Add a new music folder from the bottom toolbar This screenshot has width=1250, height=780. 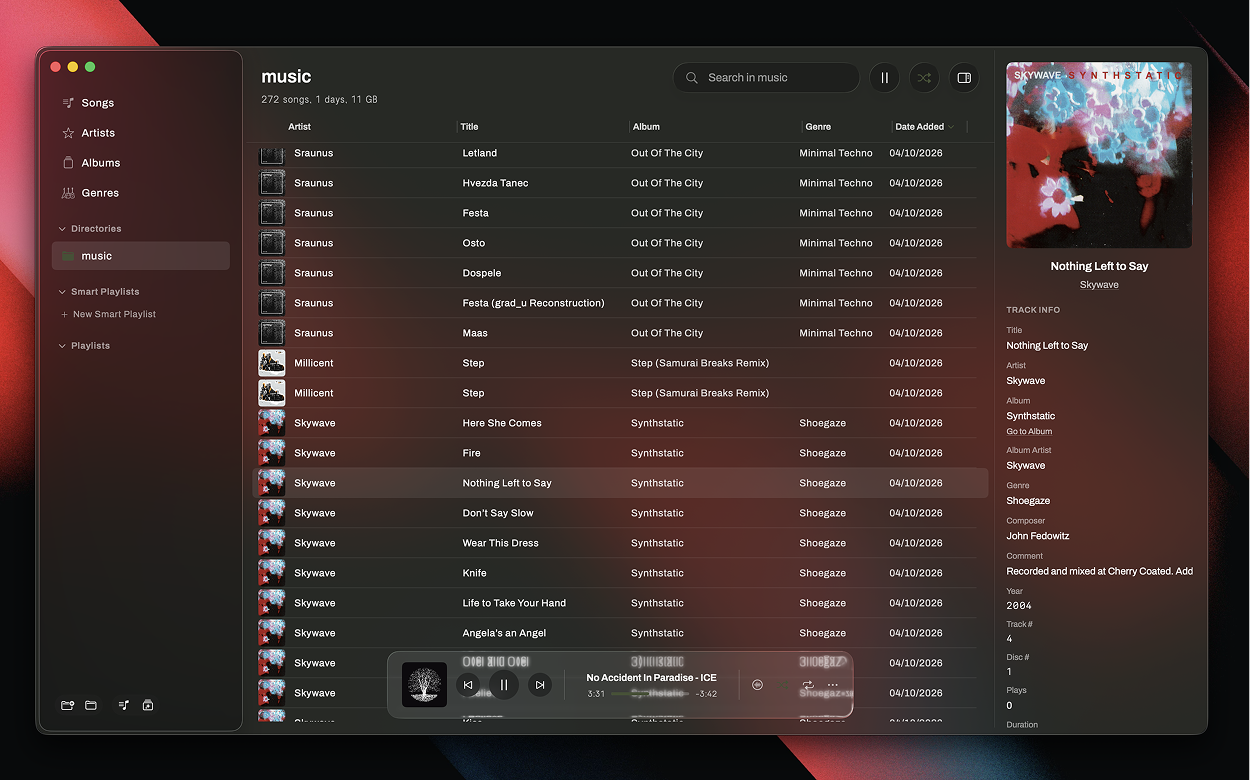pos(67,705)
